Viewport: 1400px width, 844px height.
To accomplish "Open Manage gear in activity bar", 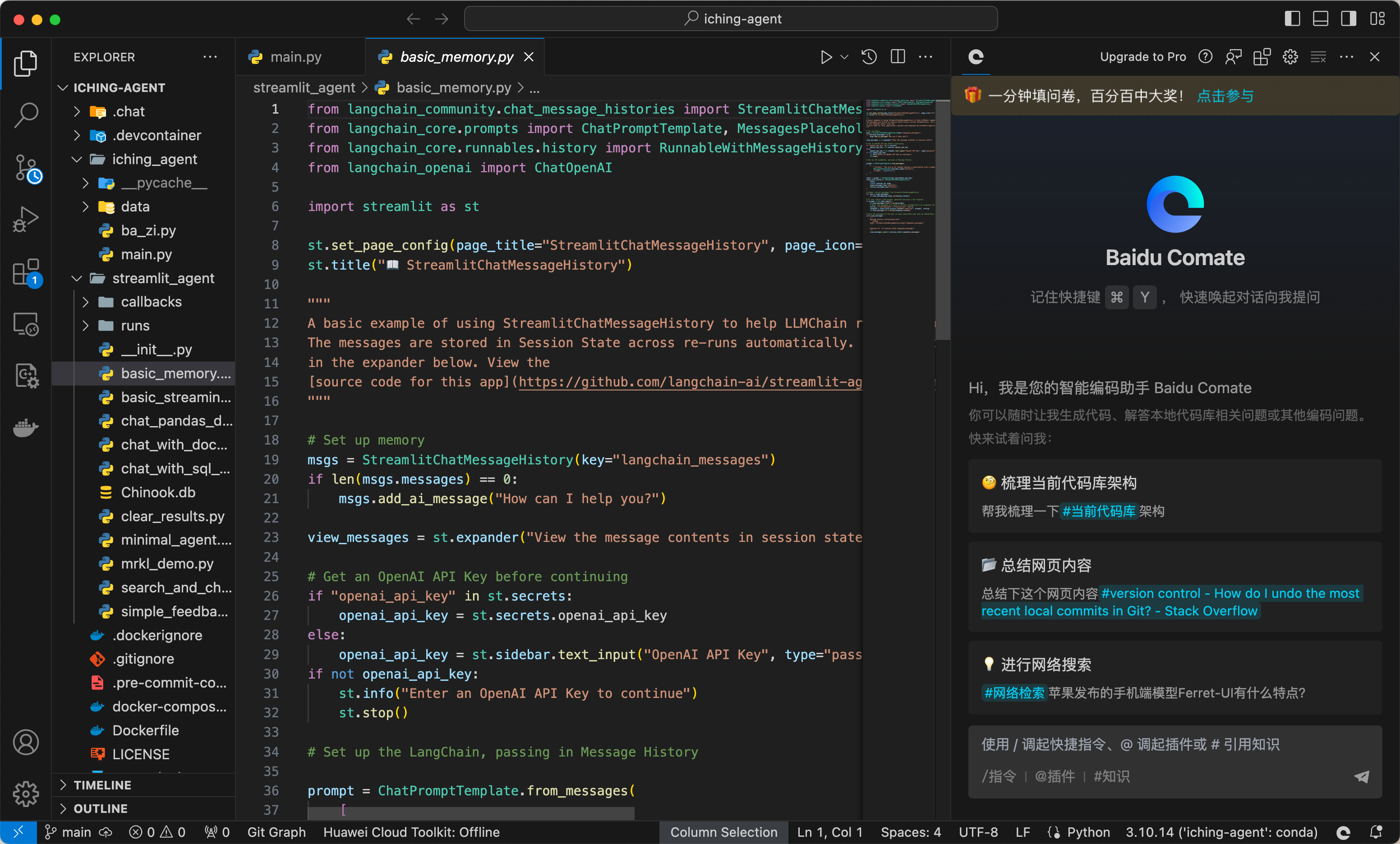I will coord(26,794).
